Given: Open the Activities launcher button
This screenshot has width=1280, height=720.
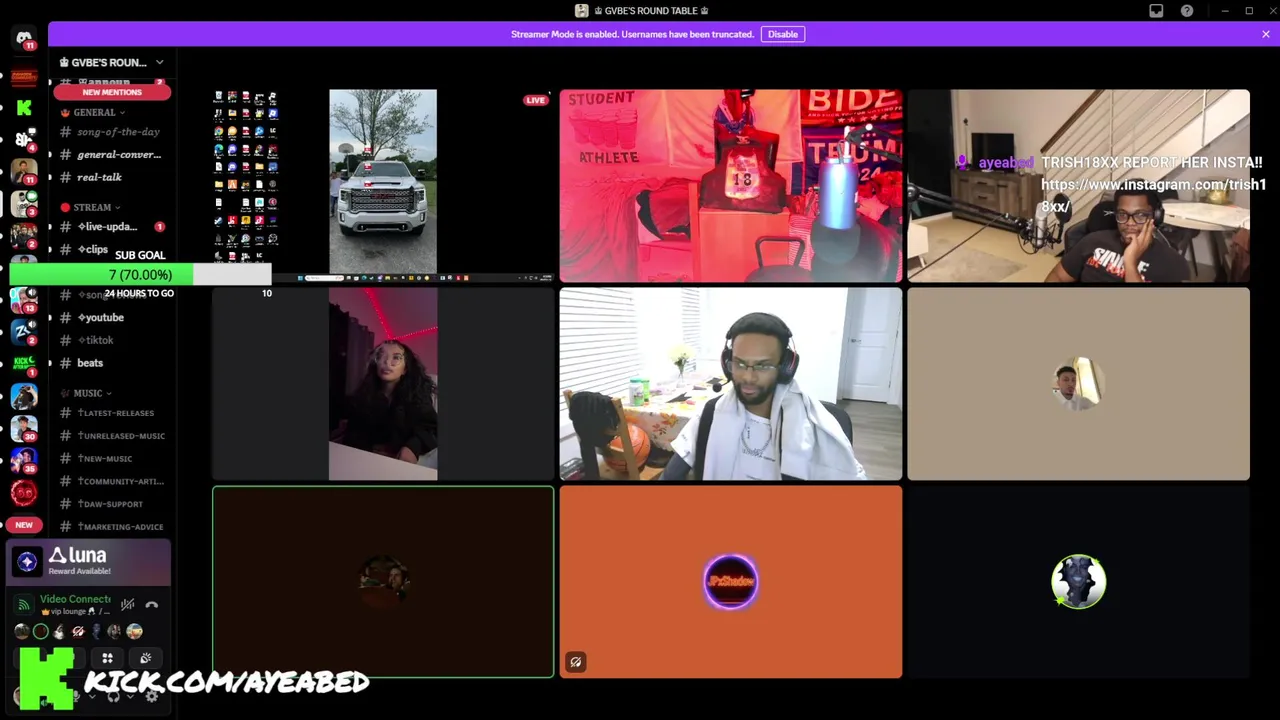Looking at the screenshot, I should coord(107,658).
